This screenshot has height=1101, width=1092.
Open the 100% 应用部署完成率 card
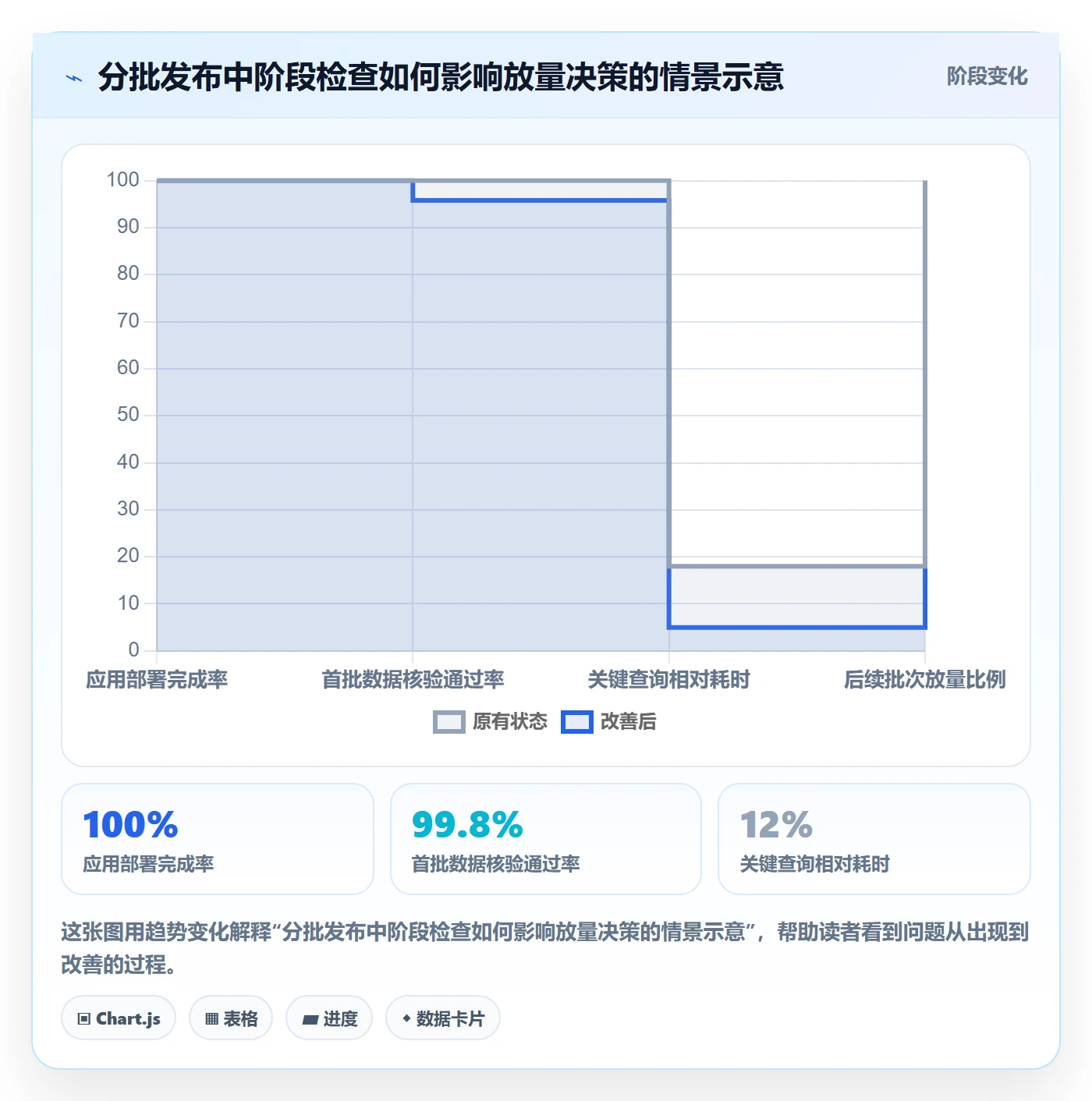point(218,839)
